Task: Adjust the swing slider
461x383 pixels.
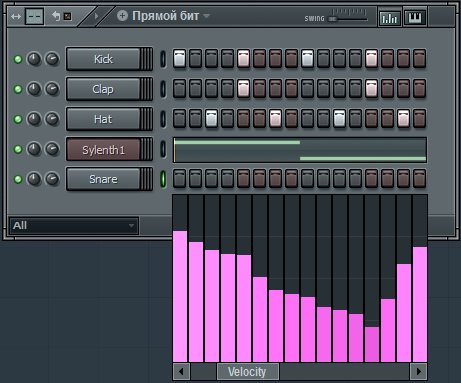Action: coord(348,19)
